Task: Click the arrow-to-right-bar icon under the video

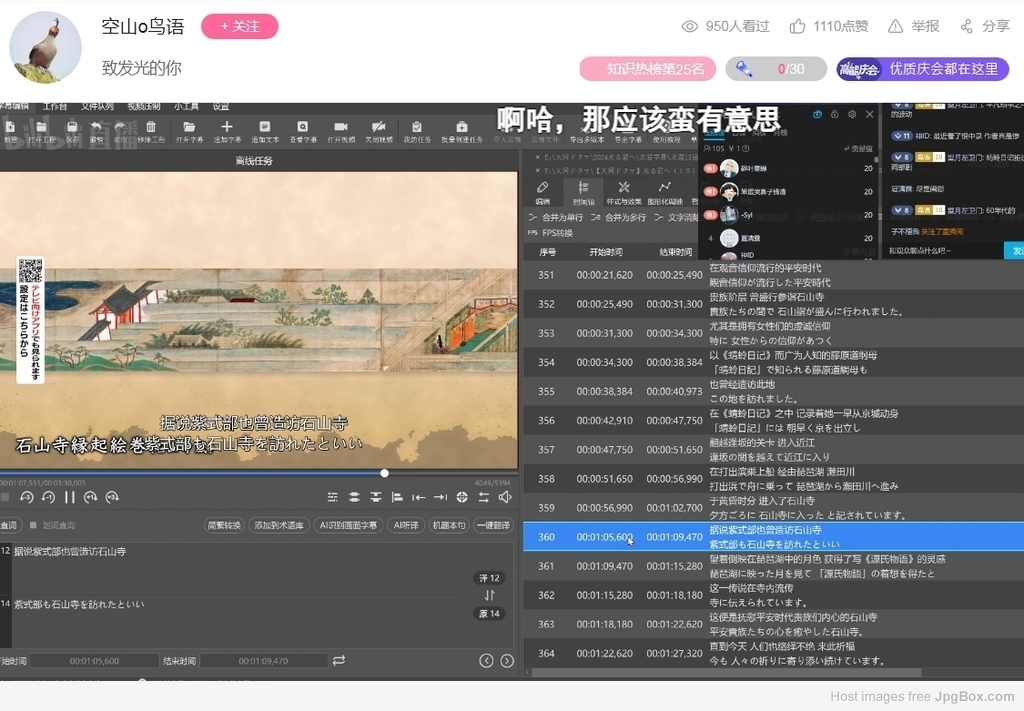Action: (440, 498)
